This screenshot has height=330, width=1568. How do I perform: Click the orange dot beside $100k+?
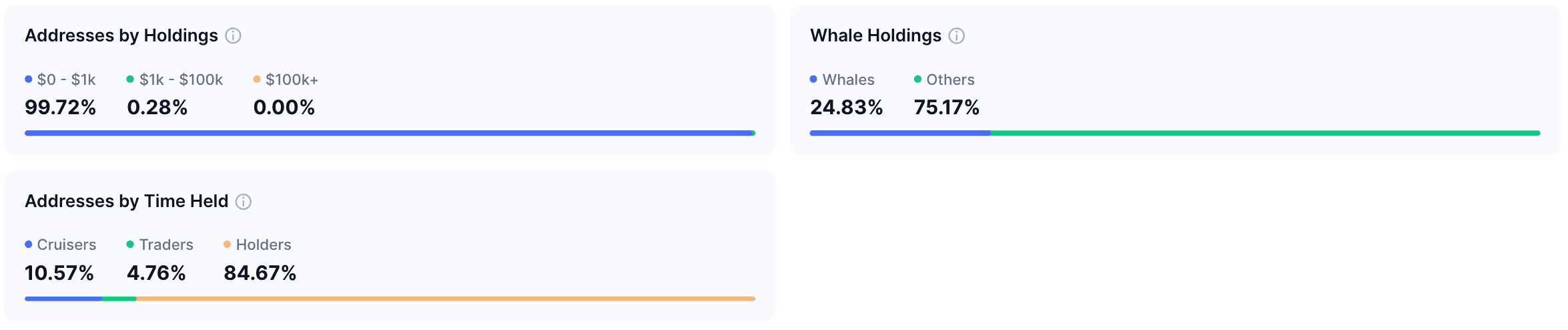[x=257, y=79]
